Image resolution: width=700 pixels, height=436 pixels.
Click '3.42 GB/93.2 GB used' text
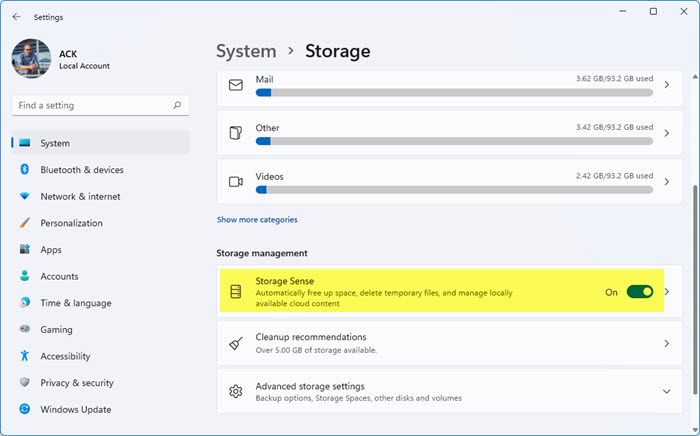(614, 127)
